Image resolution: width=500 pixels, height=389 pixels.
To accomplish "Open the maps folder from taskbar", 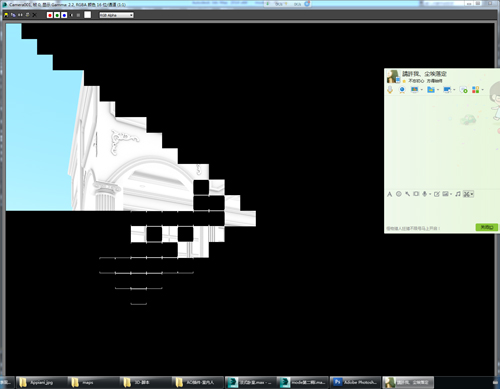I will coord(93,382).
